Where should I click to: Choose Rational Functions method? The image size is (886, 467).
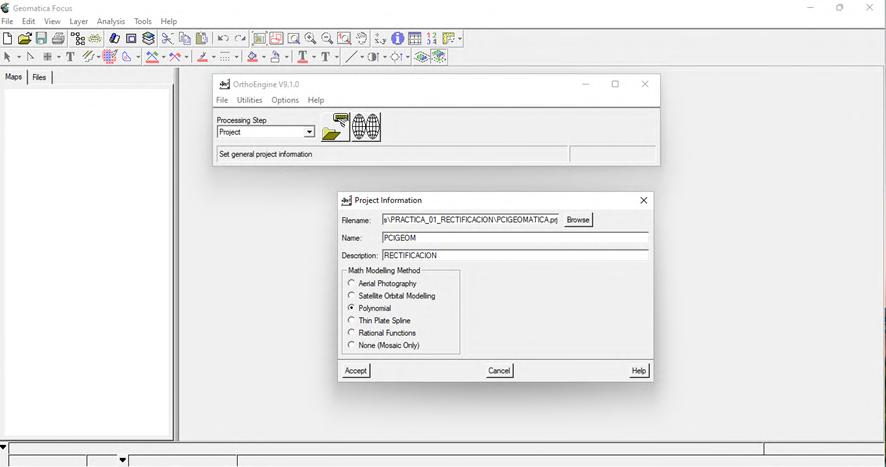(x=351, y=333)
